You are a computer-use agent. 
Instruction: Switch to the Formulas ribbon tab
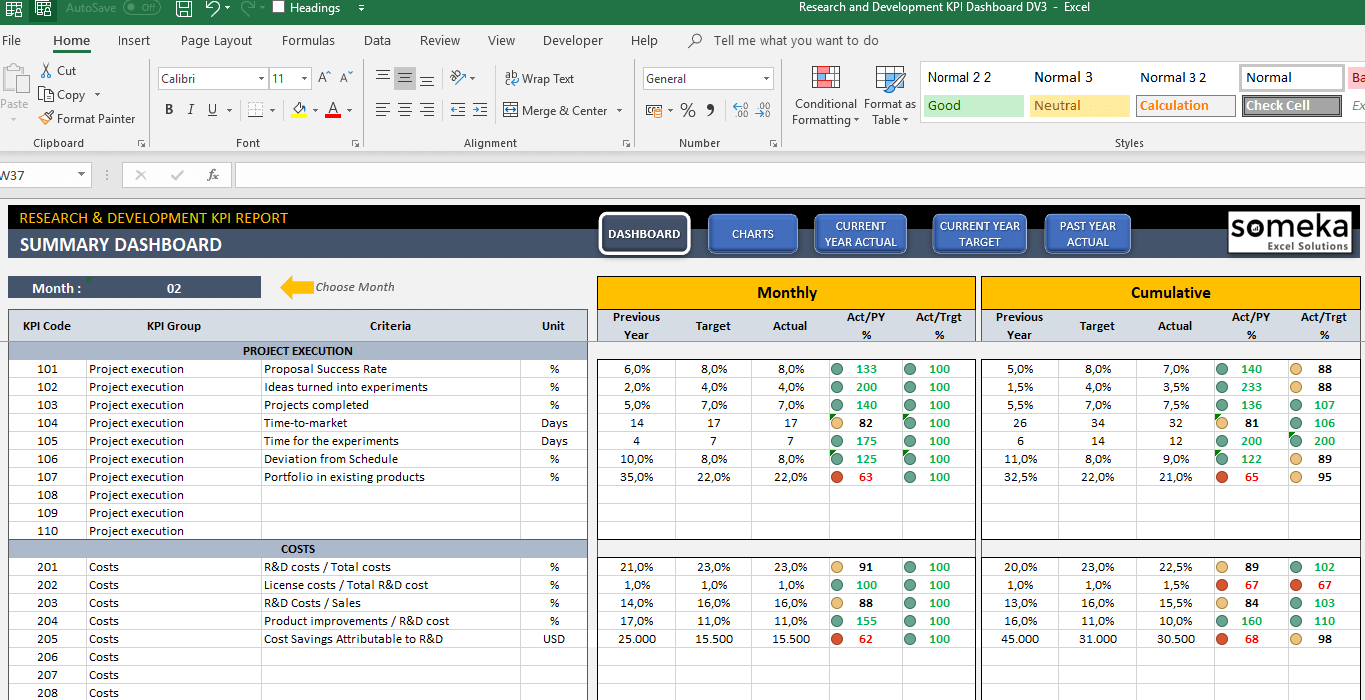tap(307, 40)
